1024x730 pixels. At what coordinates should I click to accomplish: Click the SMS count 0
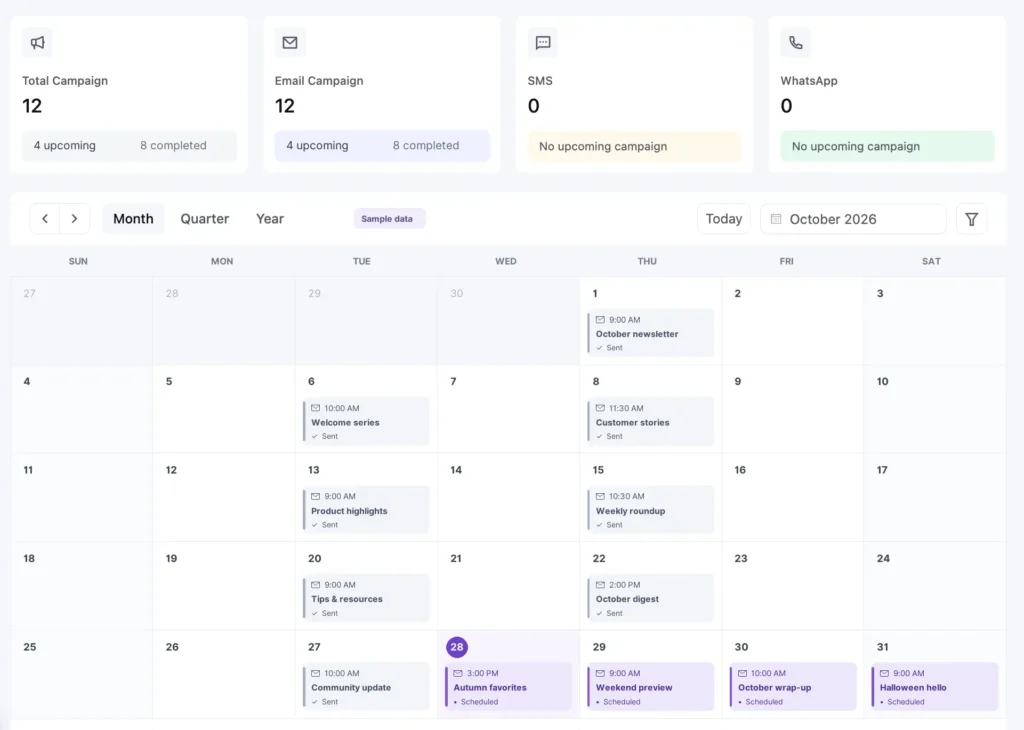tap(534, 106)
